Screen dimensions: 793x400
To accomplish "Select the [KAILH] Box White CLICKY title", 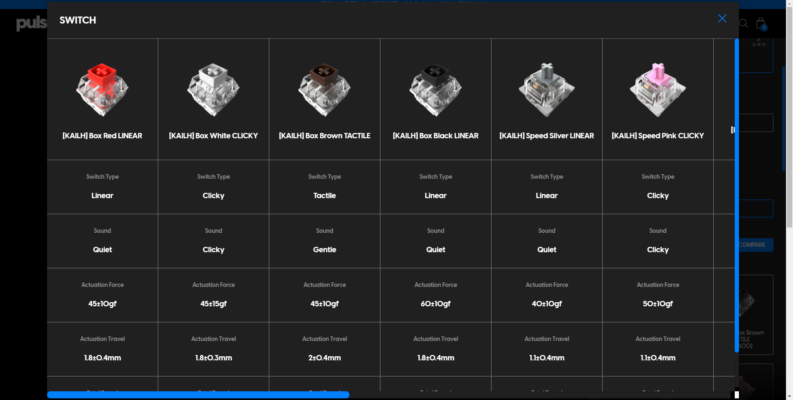I will (213, 136).
